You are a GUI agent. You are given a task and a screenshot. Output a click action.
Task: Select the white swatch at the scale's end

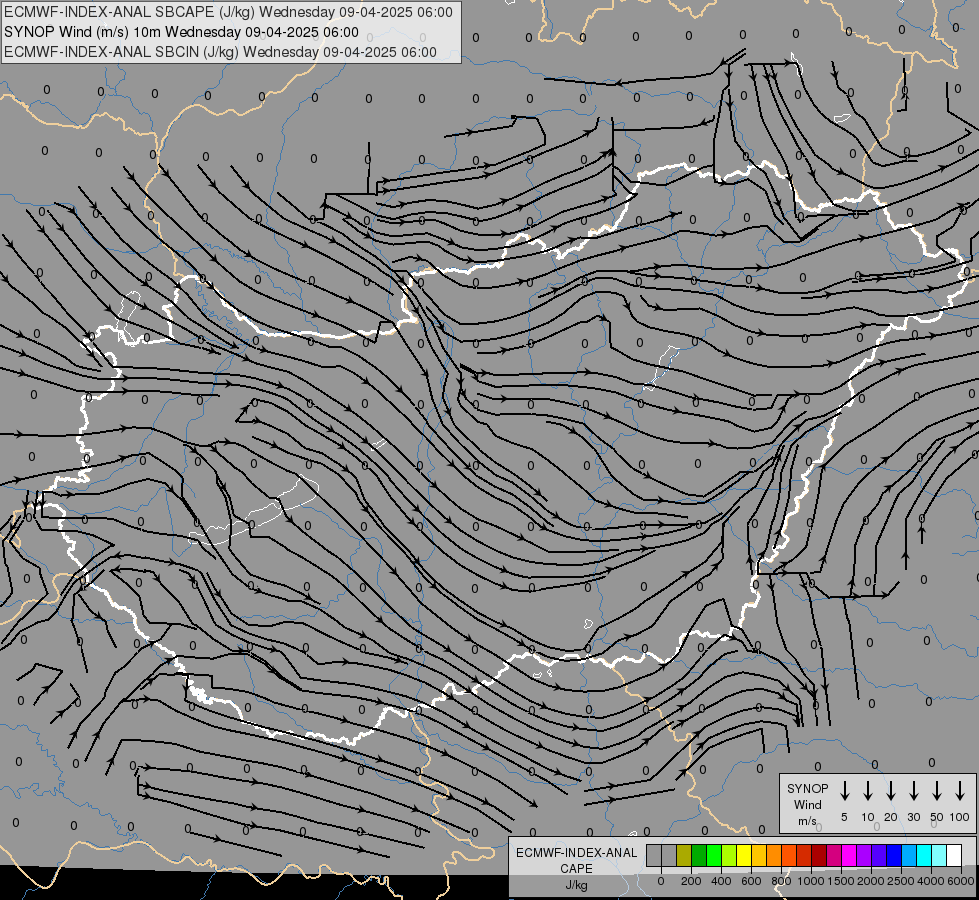tap(955, 855)
